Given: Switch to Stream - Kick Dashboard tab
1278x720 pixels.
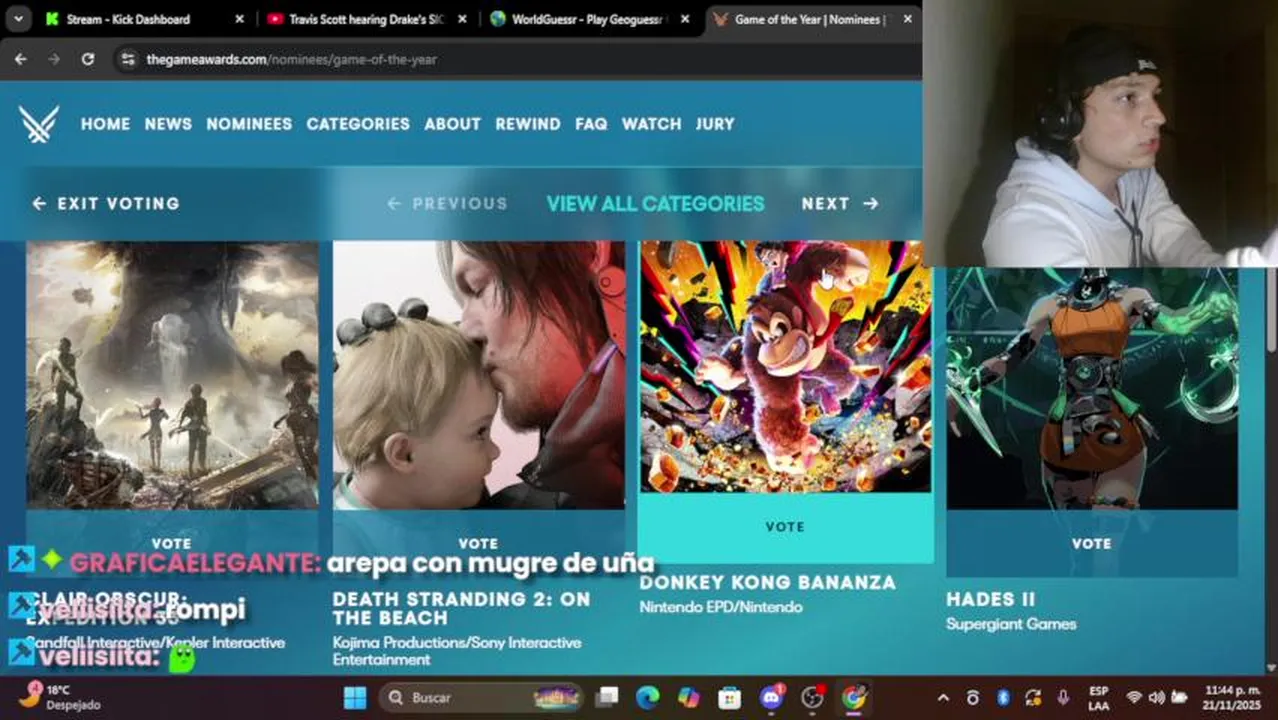Looking at the screenshot, I should (x=145, y=19).
